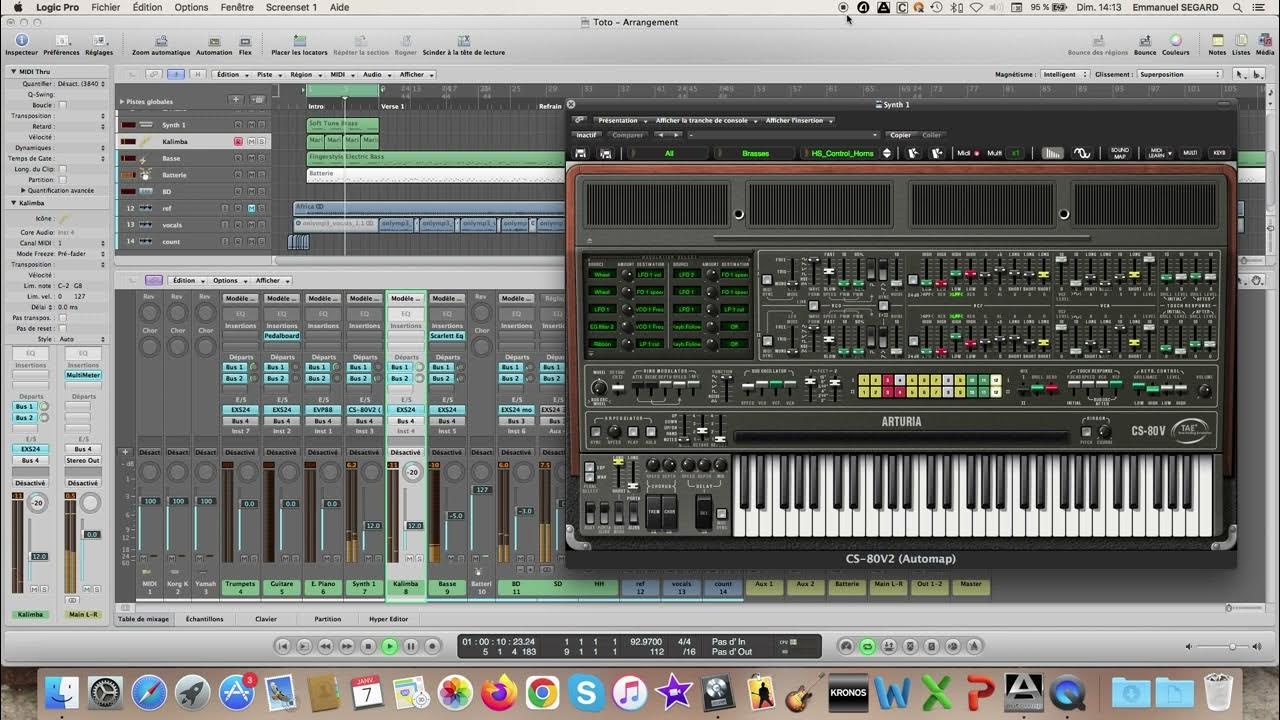Toggle the Long. du Clip checkbox

(62, 169)
